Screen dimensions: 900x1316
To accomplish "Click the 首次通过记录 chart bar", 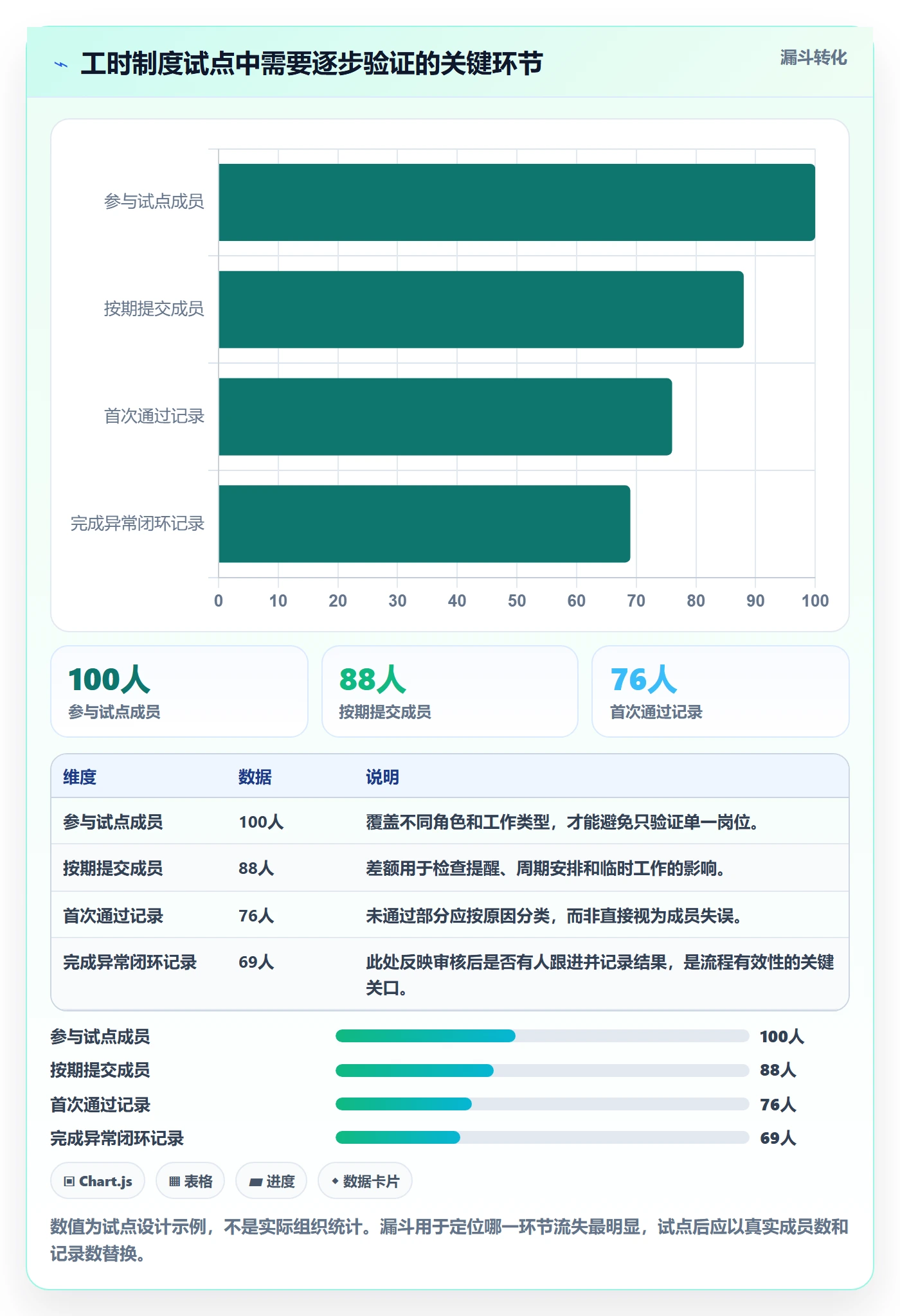I will pos(446,417).
